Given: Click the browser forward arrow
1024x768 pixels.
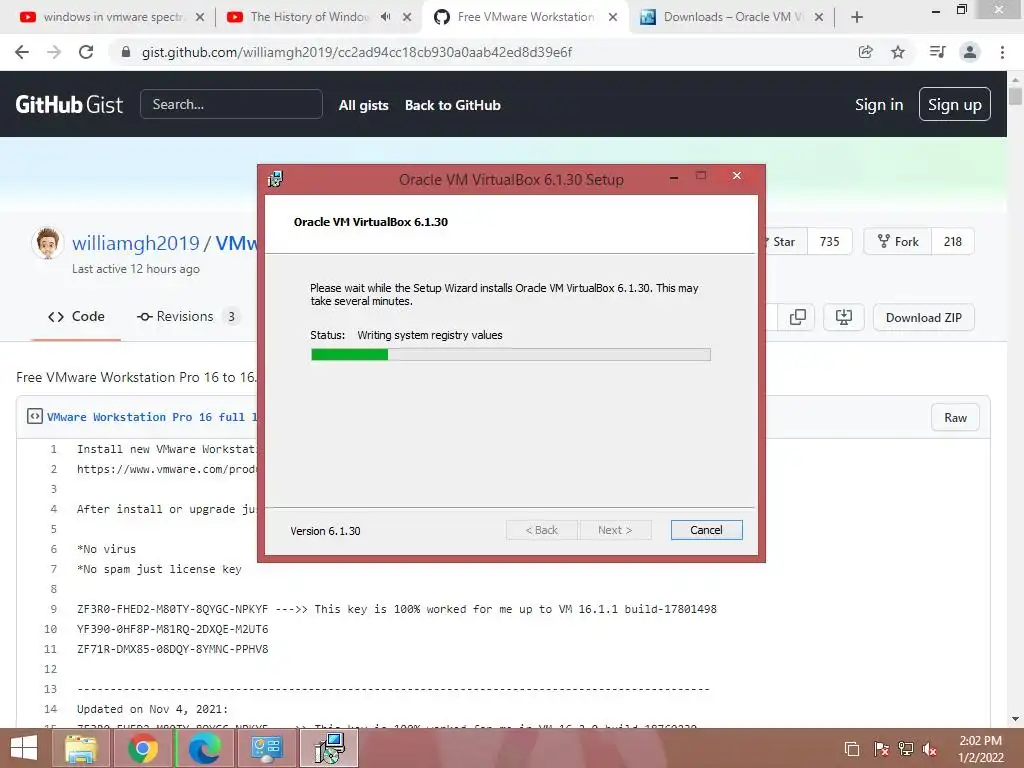Looking at the screenshot, I should click(54, 52).
